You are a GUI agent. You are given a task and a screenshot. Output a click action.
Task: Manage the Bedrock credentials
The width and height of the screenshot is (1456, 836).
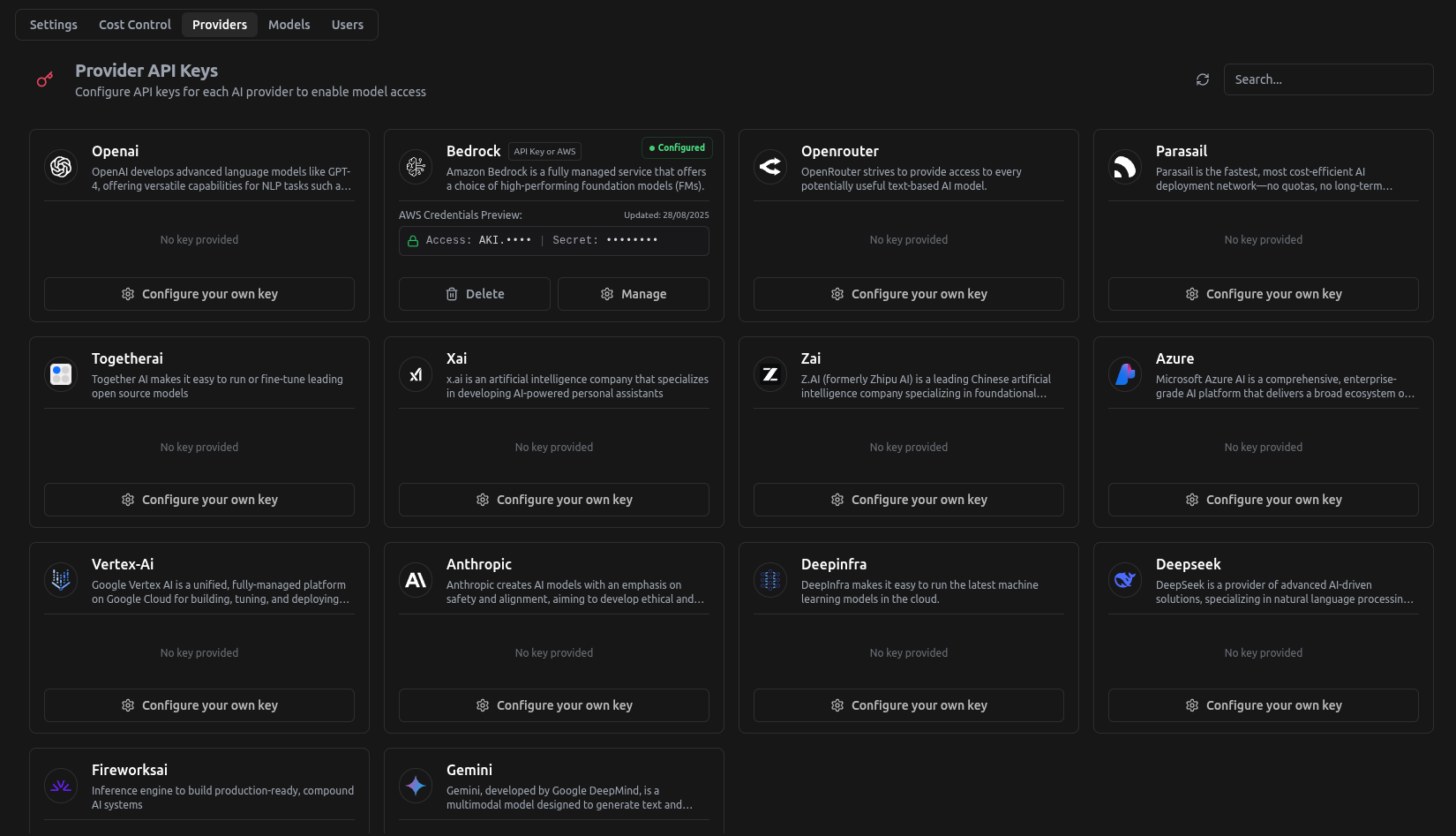(634, 294)
